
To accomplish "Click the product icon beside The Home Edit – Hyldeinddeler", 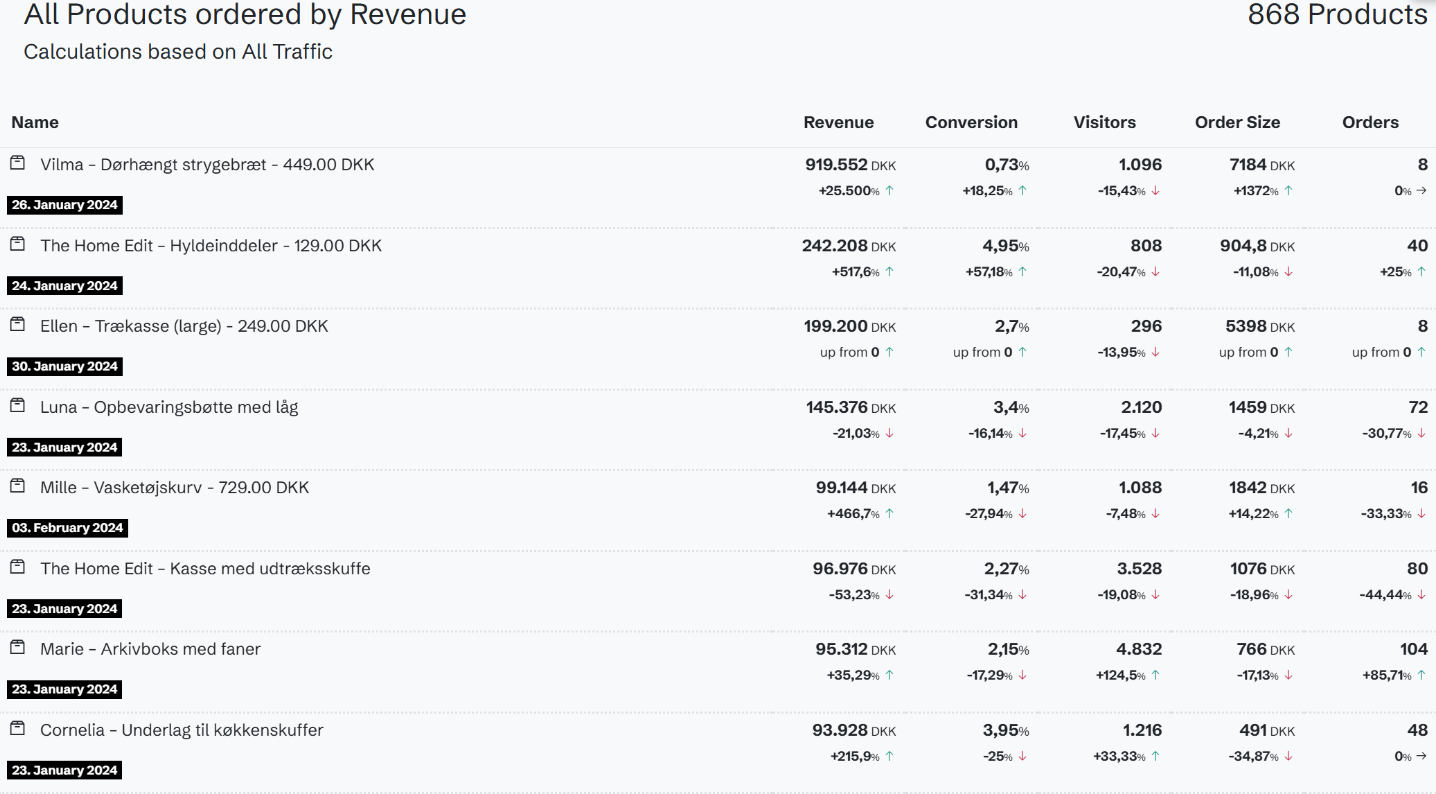I will point(17,243).
